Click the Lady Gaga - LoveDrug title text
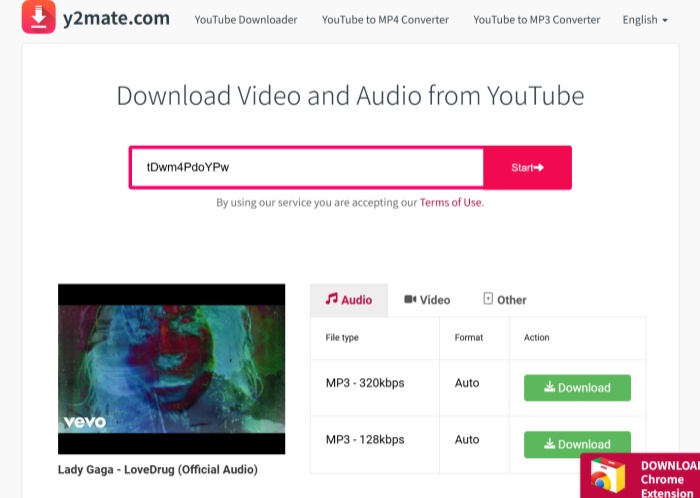Screen dimensions: 700x498 click(158, 469)
